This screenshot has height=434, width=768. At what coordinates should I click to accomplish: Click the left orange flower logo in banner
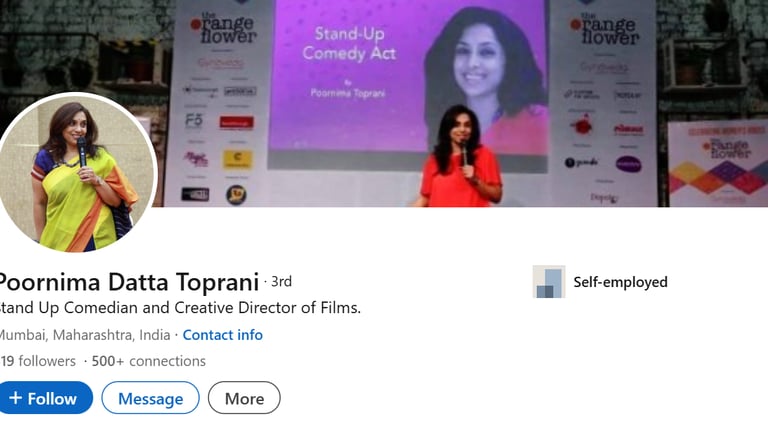[223, 28]
